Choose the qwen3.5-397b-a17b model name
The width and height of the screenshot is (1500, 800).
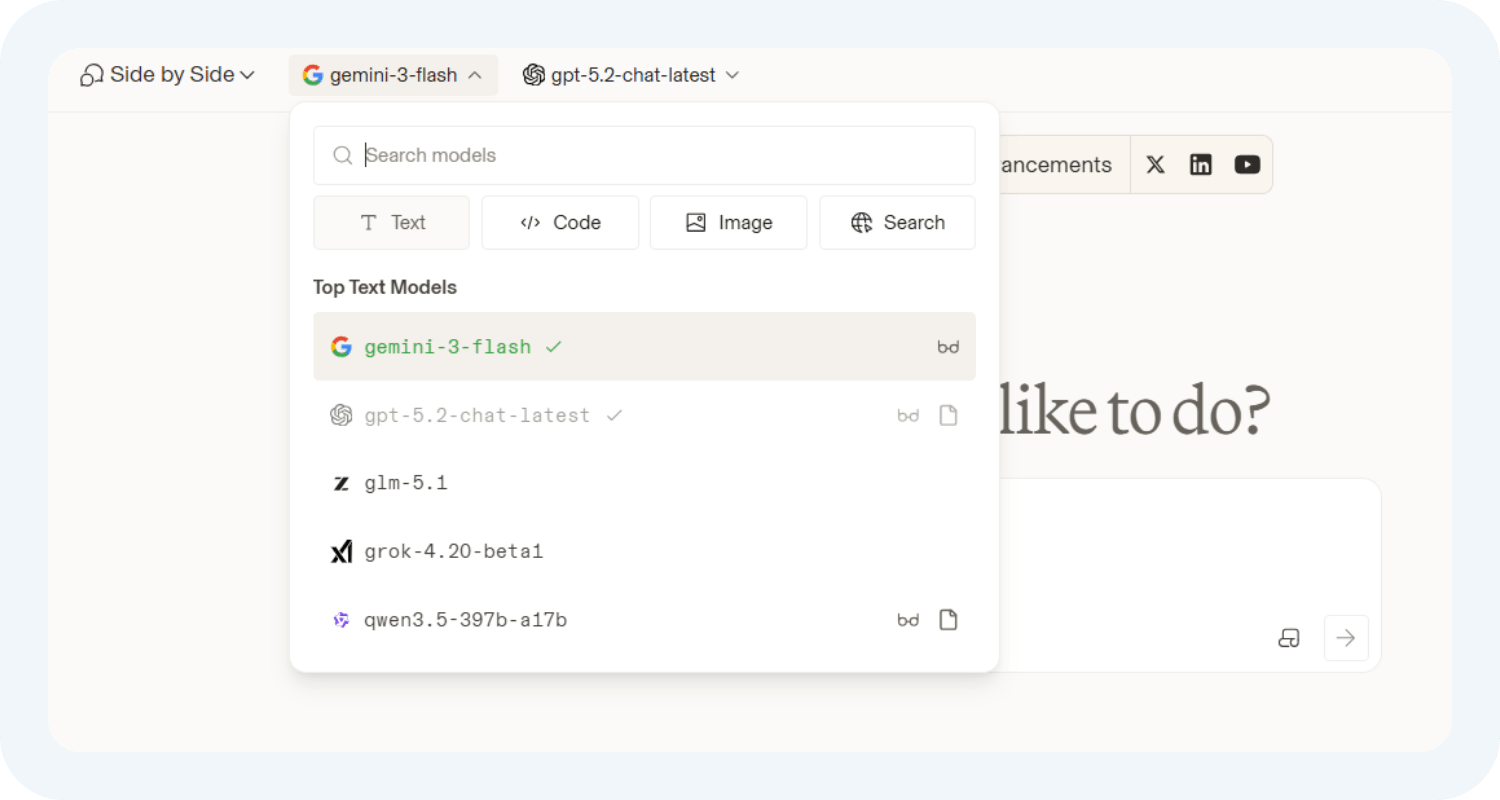(x=466, y=620)
